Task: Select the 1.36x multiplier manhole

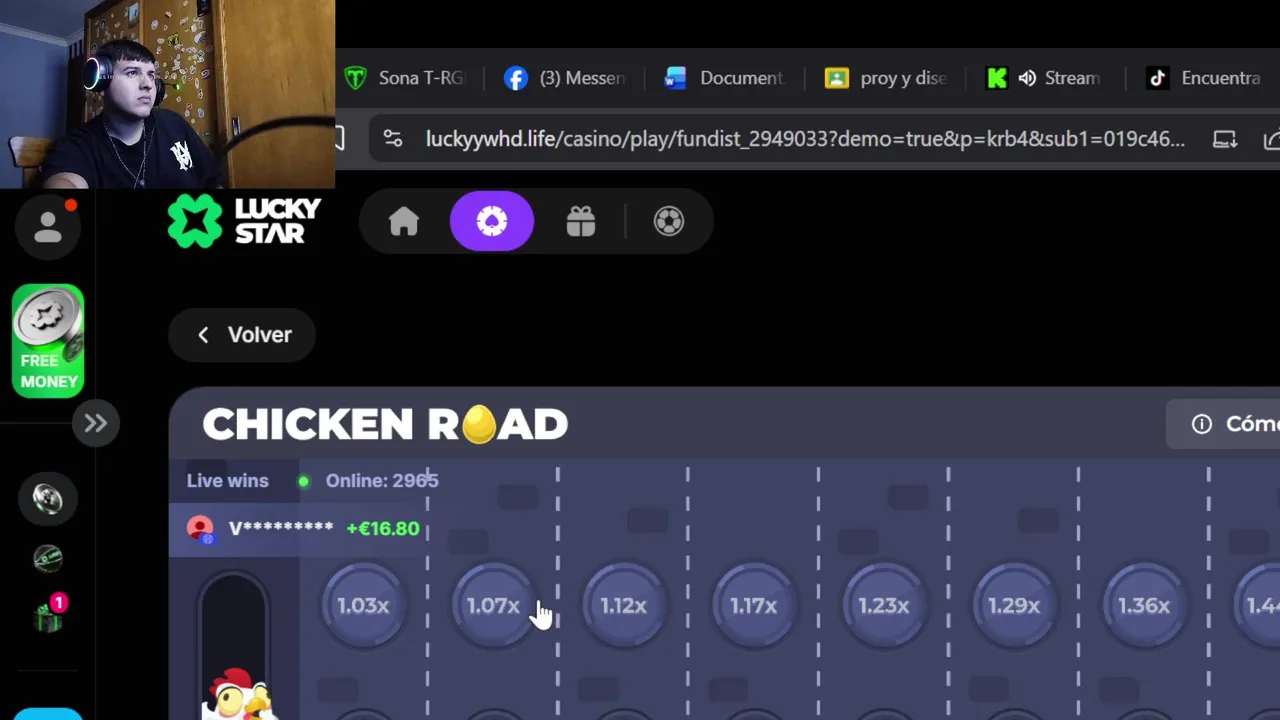Action: click(1144, 606)
